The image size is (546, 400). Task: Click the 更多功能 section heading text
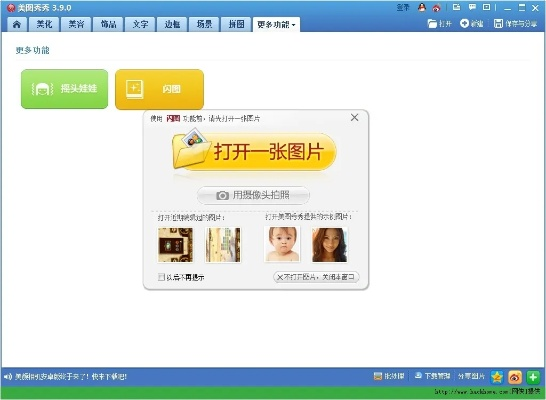pyautogui.click(x=33, y=50)
